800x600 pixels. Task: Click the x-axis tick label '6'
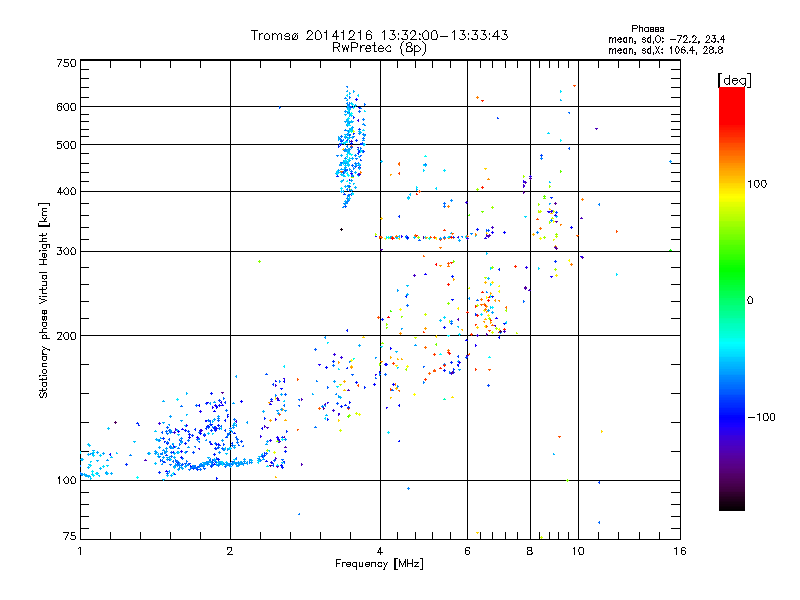pos(467,551)
